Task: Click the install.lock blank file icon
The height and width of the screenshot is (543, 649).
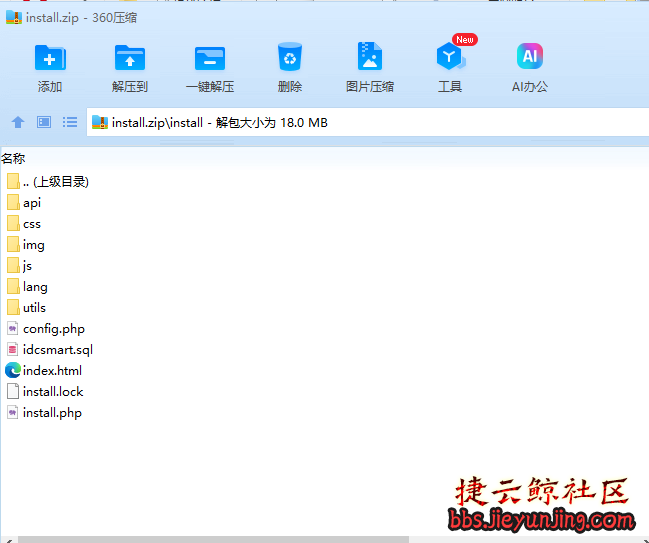Action: pyautogui.click(x=13, y=392)
